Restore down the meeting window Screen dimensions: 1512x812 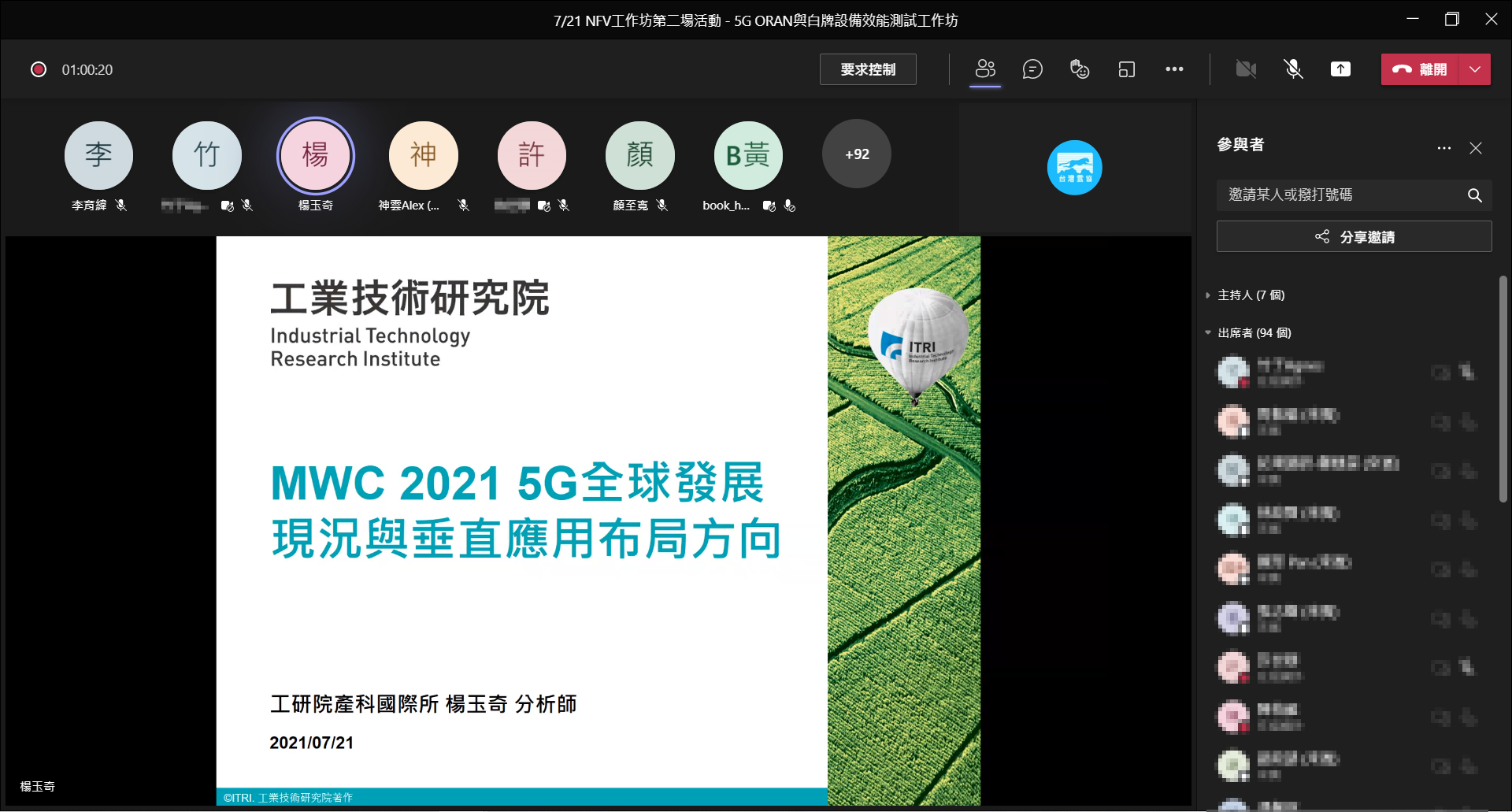tap(1452, 19)
